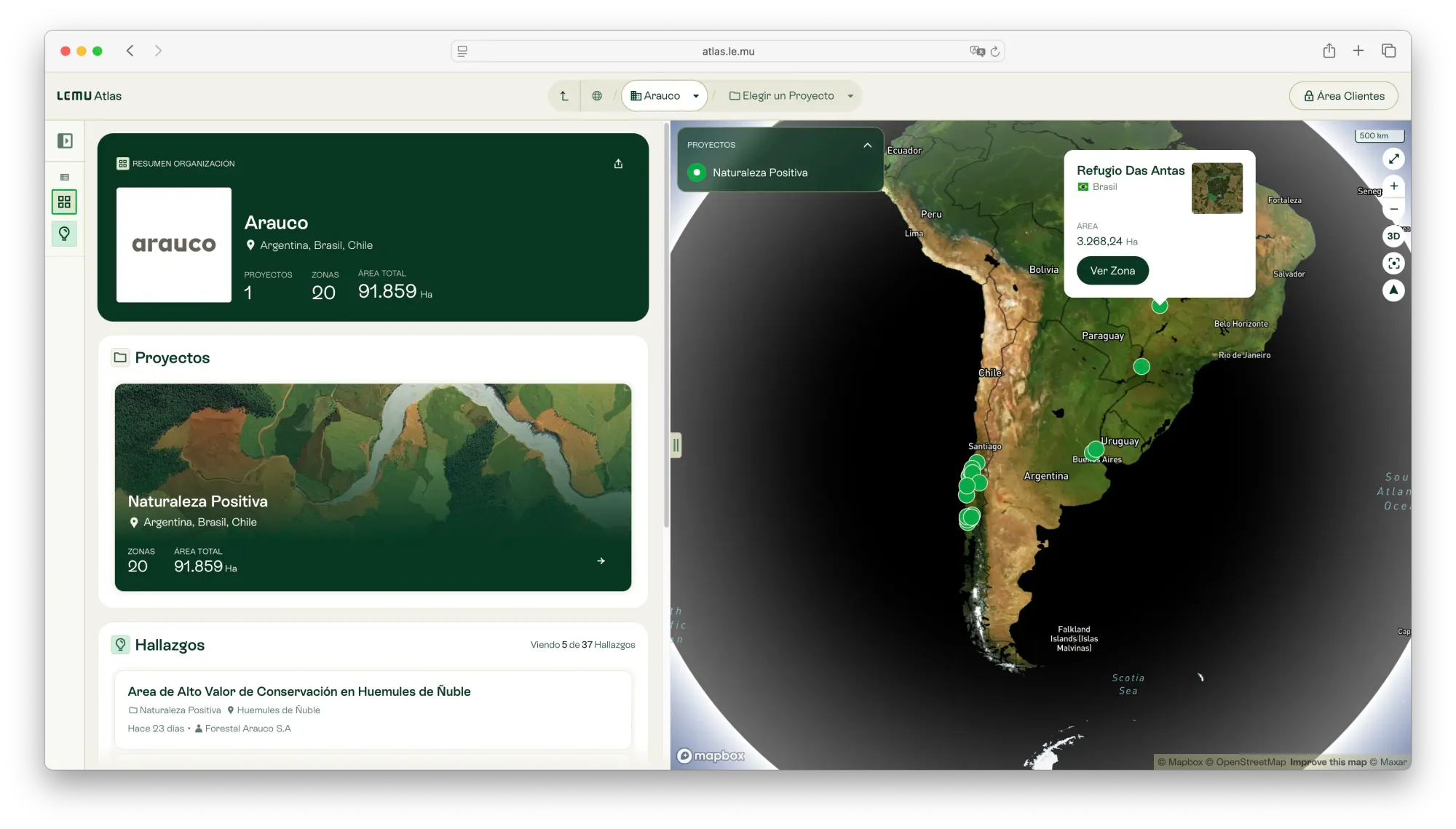Collapse the Proyectos map panel
Screen dimensions: 1456x829
[x=867, y=145]
